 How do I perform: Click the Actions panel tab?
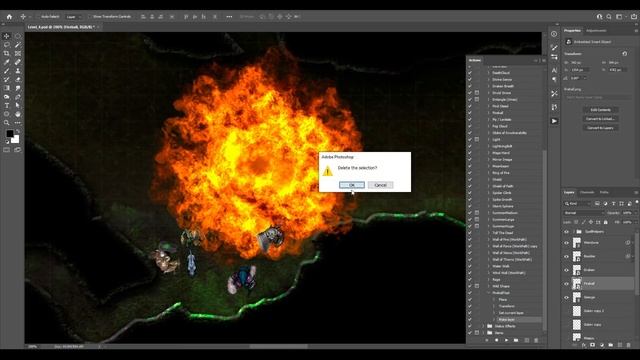(x=475, y=60)
